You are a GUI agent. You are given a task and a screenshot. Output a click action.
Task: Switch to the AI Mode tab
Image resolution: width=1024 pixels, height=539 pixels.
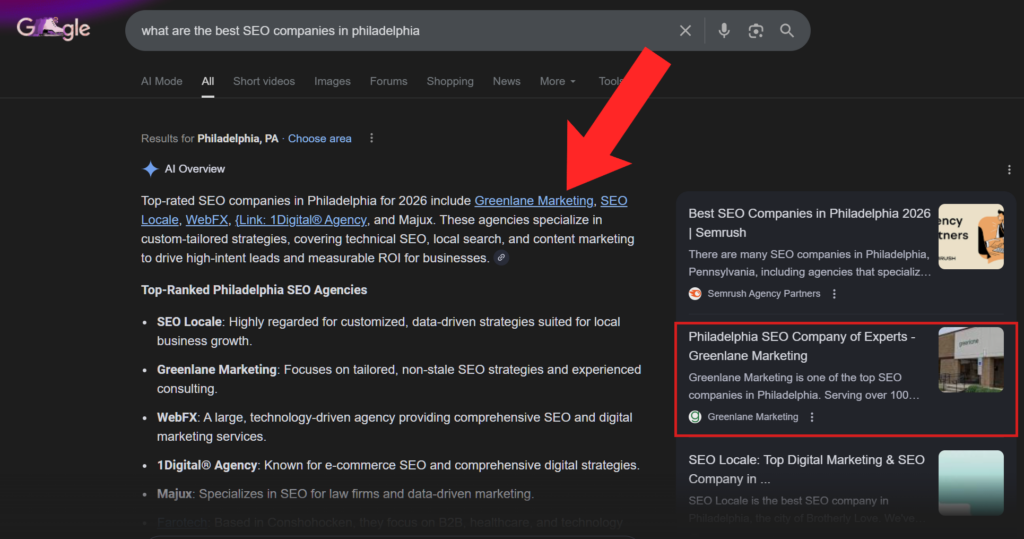click(161, 81)
